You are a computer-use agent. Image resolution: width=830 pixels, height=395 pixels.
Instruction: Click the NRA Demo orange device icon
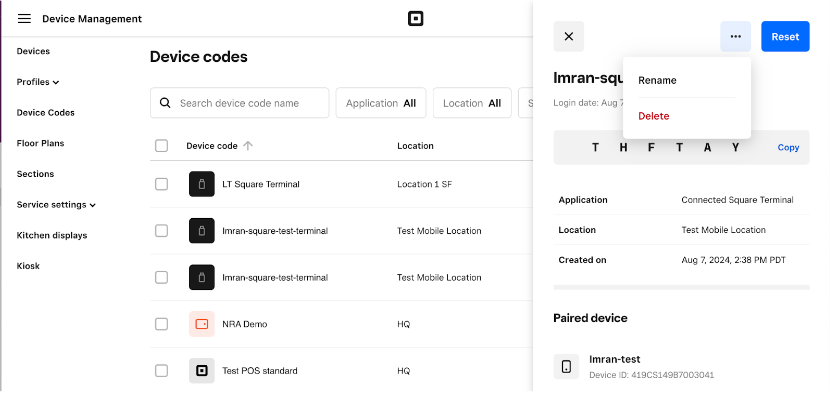point(202,324)
